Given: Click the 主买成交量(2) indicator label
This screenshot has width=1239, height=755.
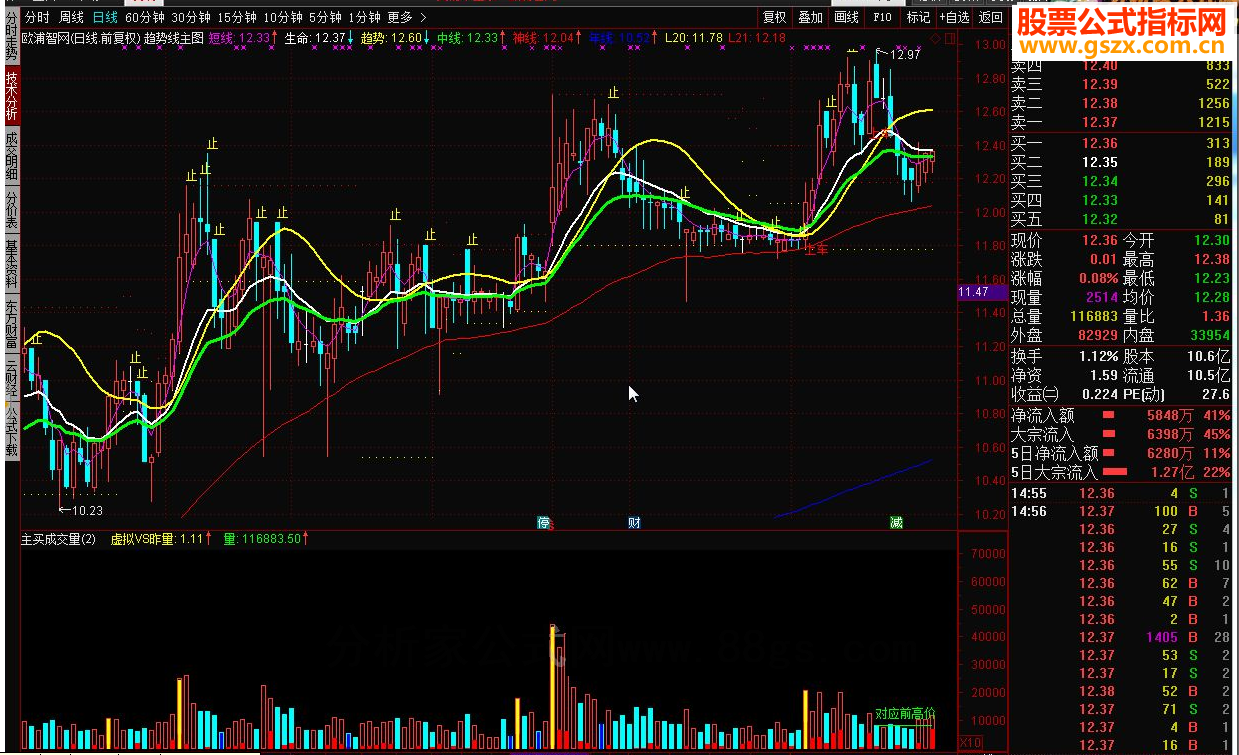Looking at the screenshot, I should [59, 539].
